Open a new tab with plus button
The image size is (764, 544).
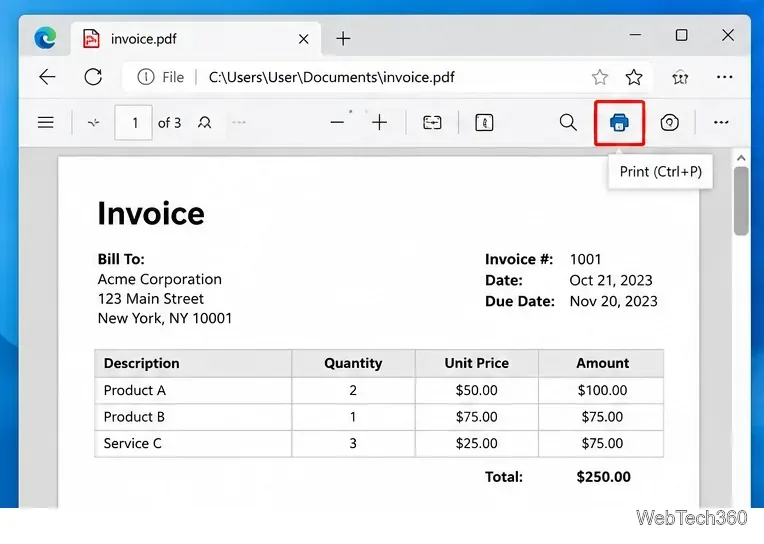[344, 39]
